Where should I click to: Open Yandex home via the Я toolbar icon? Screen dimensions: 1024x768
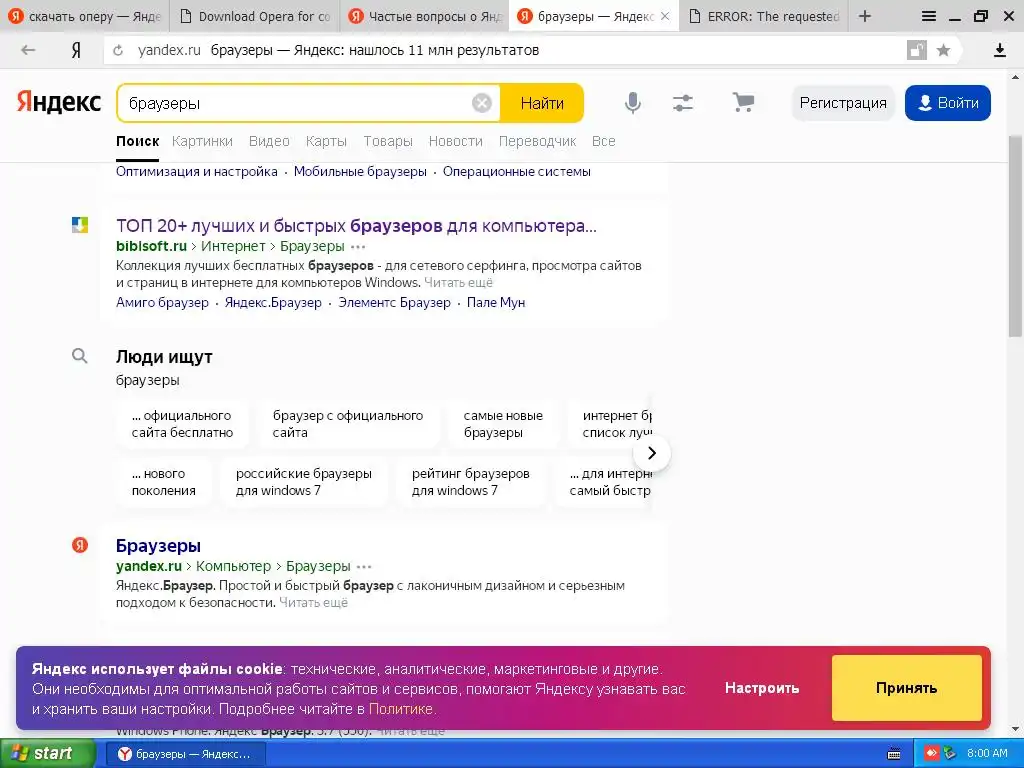click(76, 50)
